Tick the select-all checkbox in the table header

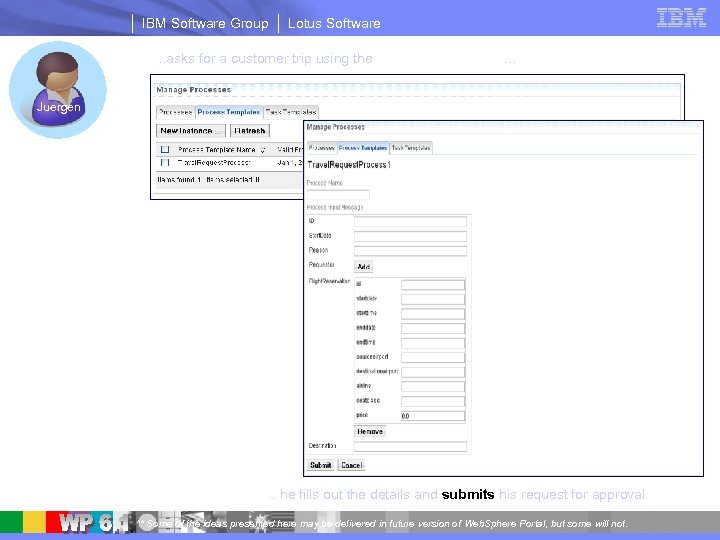165,149
